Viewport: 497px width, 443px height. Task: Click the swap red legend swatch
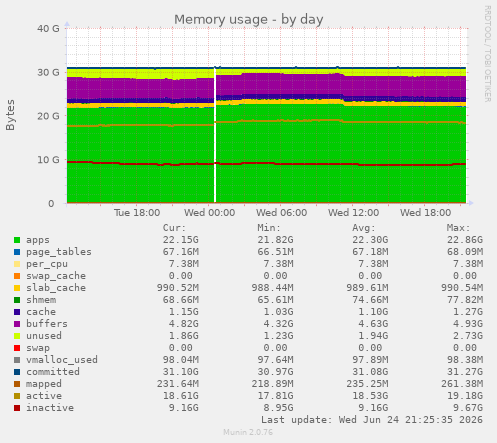[17, 348]
